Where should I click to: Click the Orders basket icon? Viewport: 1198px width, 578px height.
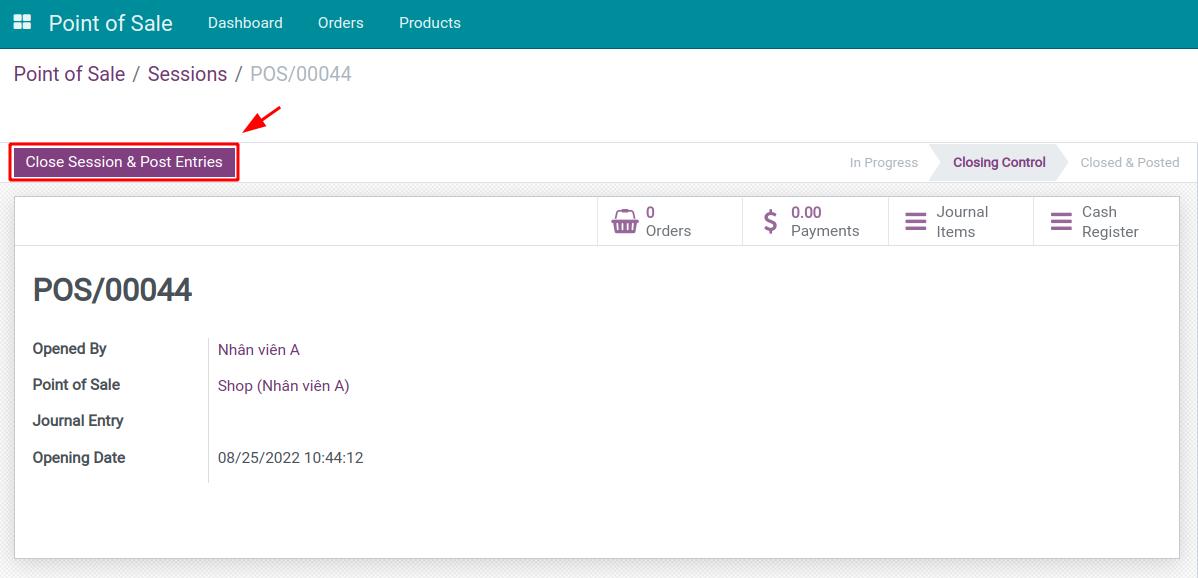pos(625,221)
